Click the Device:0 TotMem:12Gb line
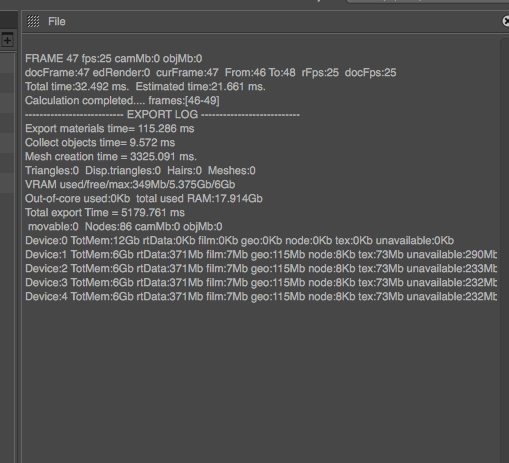This screenshot has height=463, width=509. 240,241
